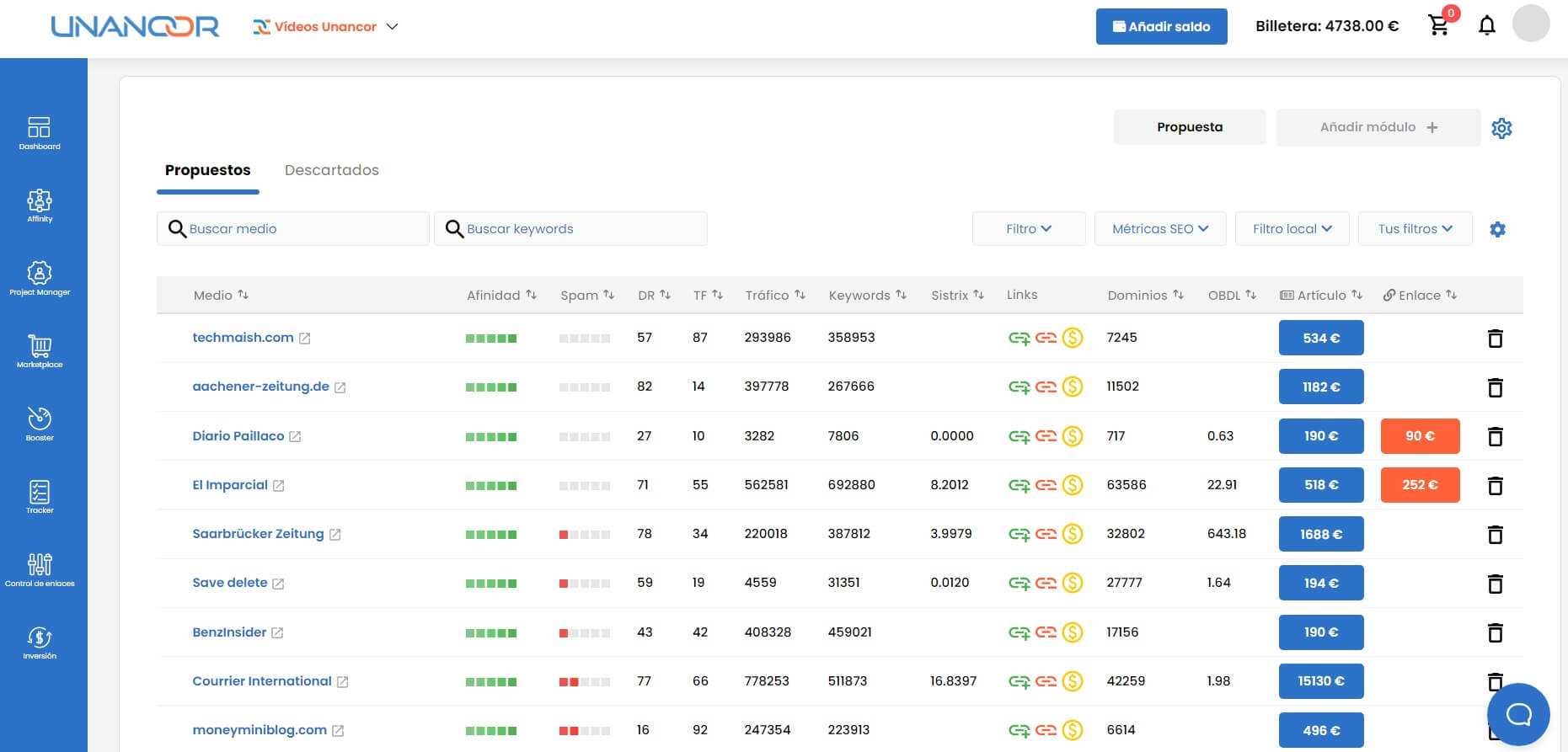This screenshot has width=1568, height=752.
Task: Open the Courrier International media link
Action: 262,681
